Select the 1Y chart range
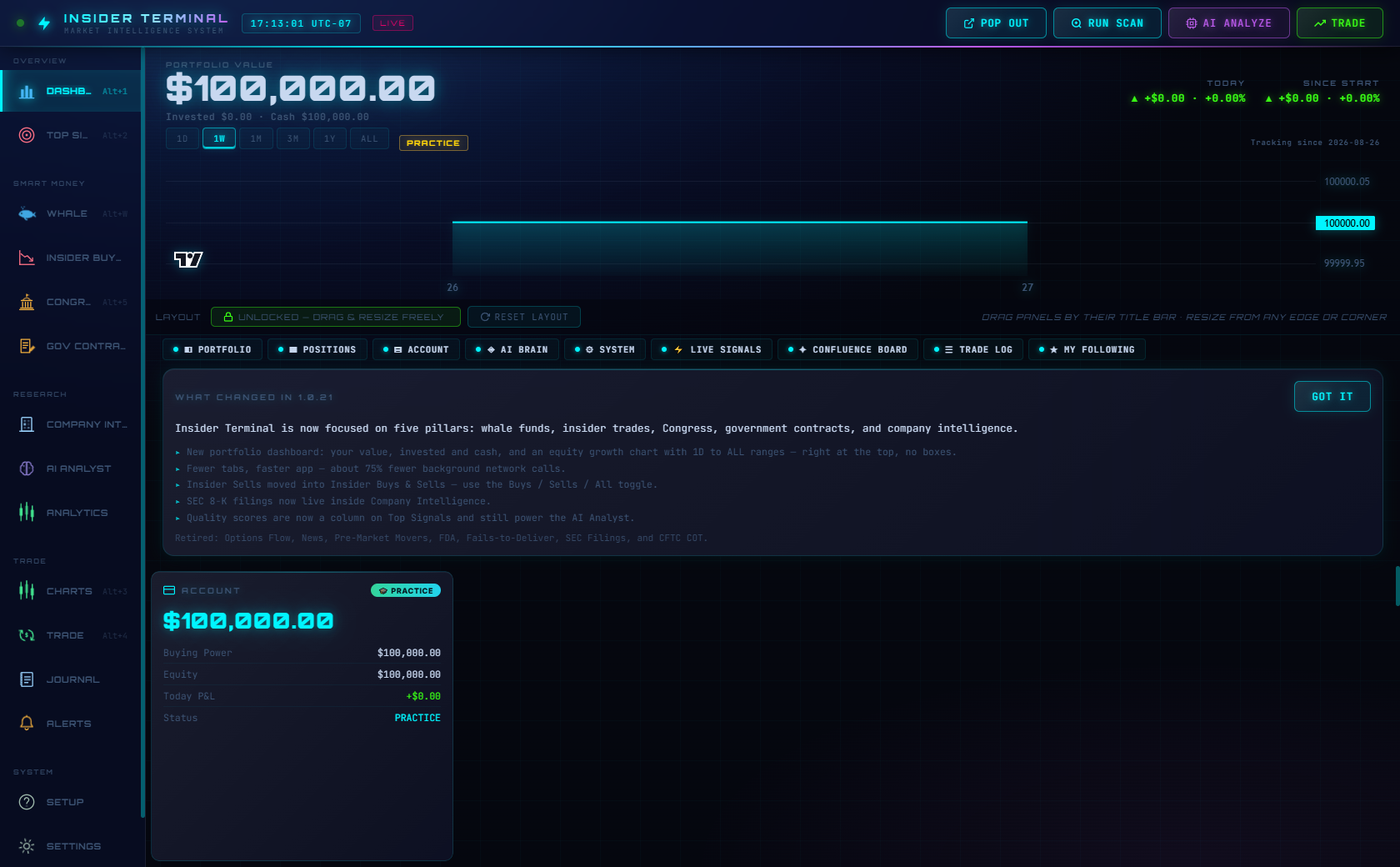The width and height of the screenshot is (1400, 867). click(x=330, y=138)
